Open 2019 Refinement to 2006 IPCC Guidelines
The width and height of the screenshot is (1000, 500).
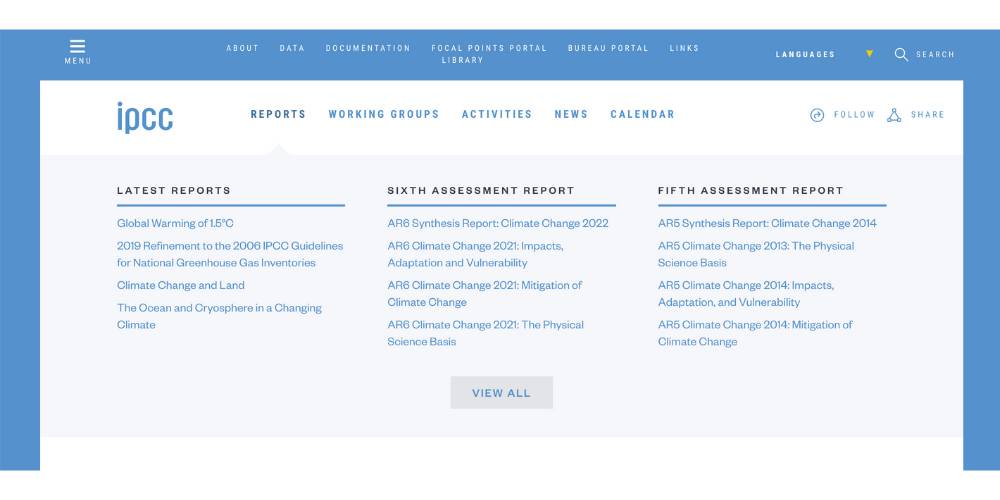click(230, 254)
